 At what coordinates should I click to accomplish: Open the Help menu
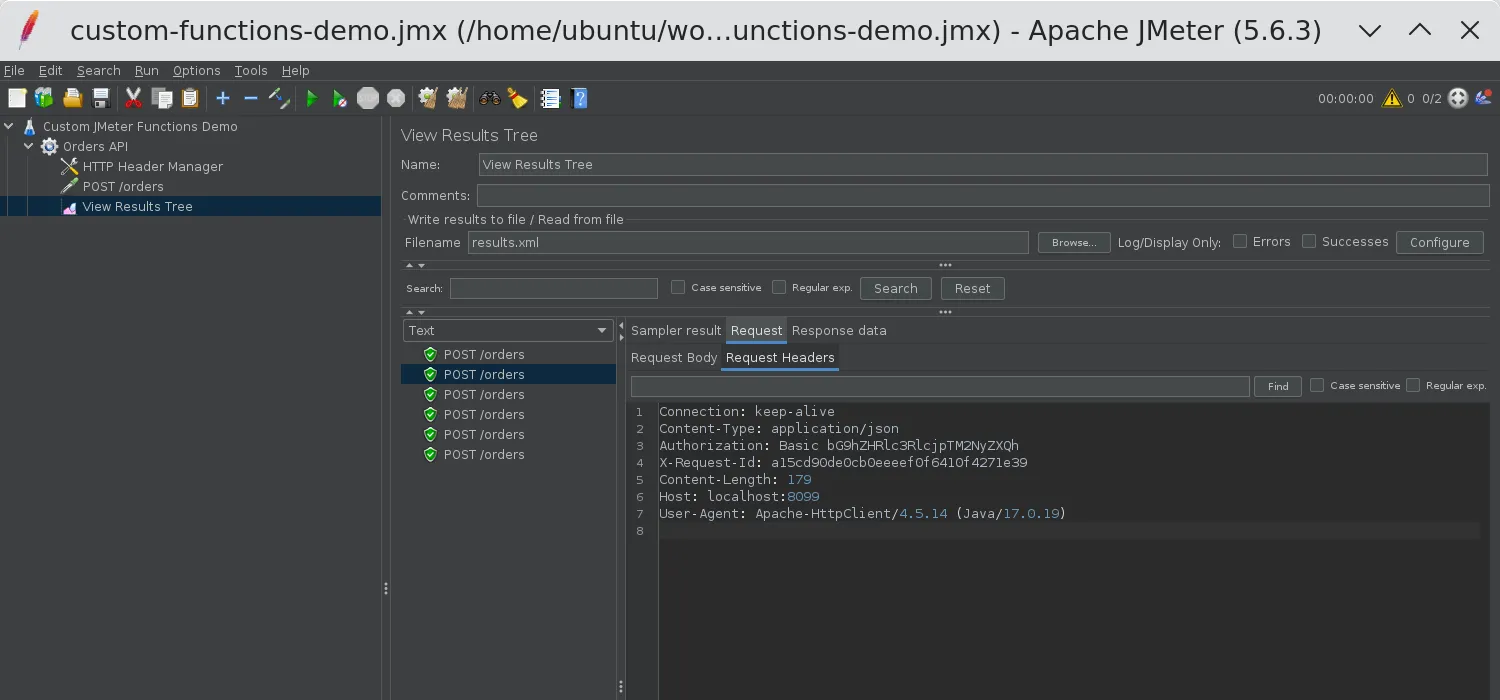click(295, 70)
